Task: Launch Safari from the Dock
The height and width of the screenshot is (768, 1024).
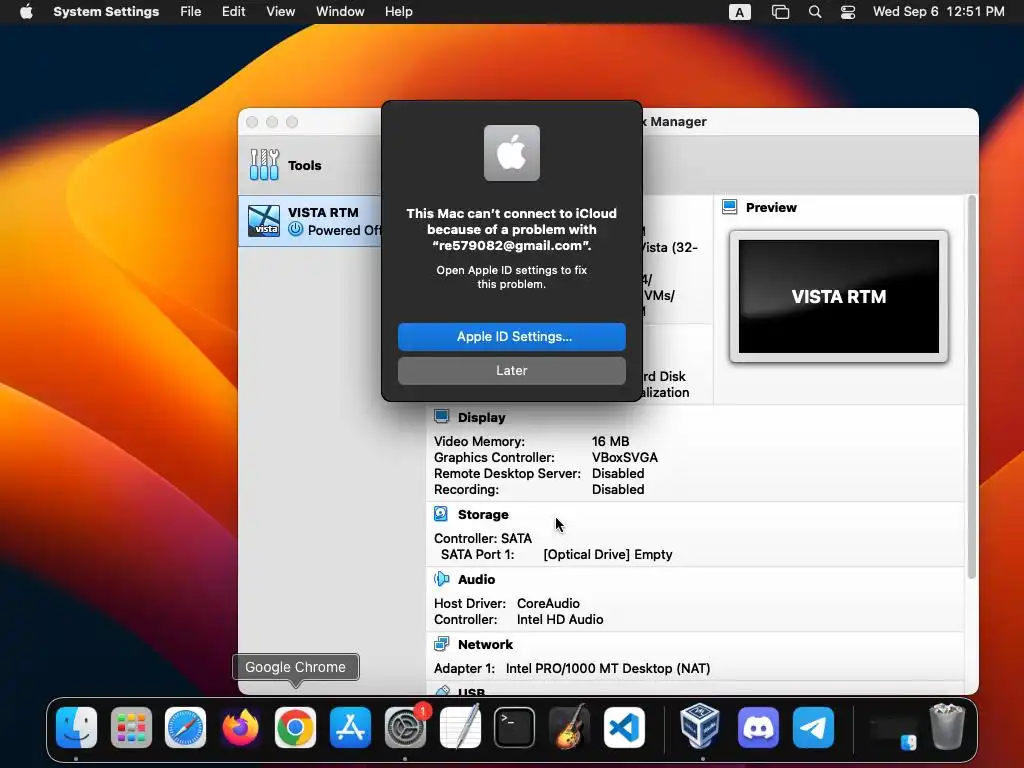Action: click(185, 727)
